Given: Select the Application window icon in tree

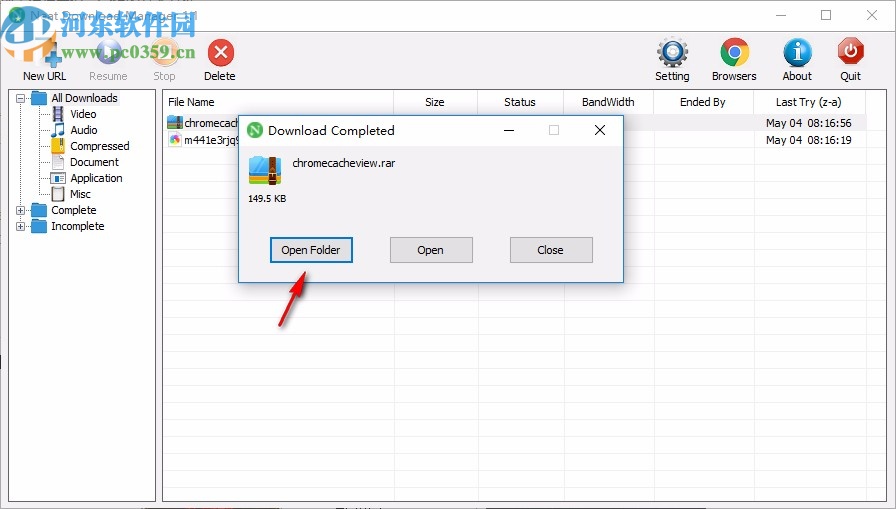Looking at the screenshot, I should [58, 178].
